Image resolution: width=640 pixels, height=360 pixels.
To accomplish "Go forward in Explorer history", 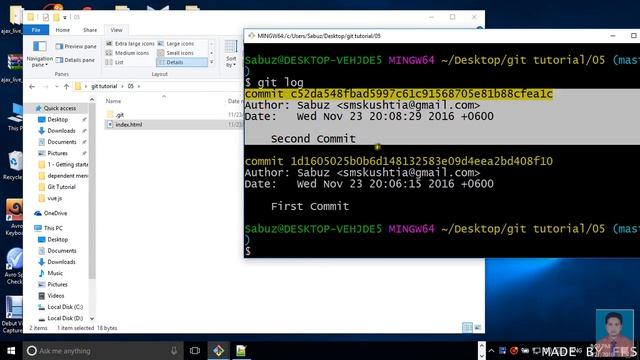I will [45, 86].
